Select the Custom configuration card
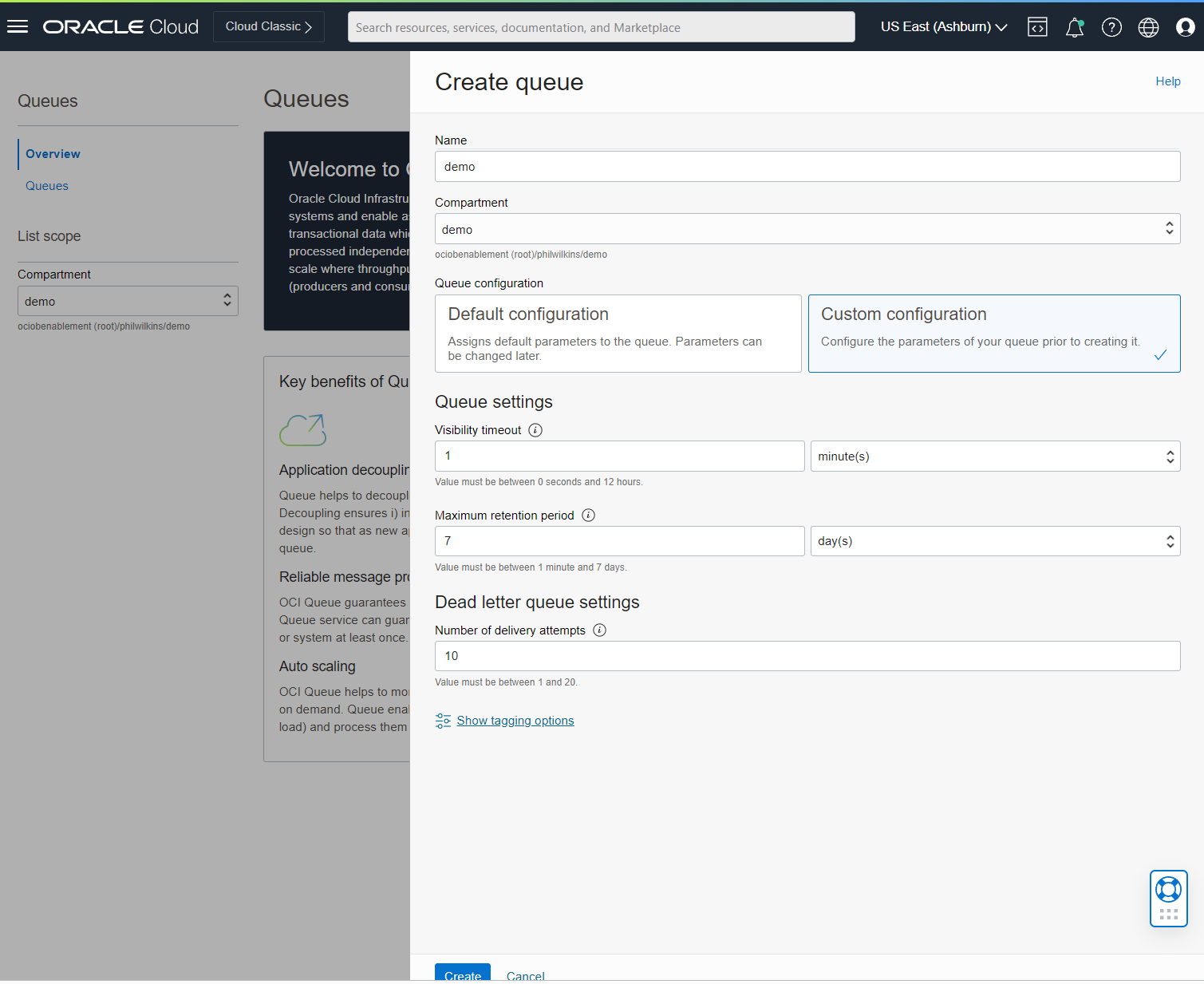 [x=993, y=333]
